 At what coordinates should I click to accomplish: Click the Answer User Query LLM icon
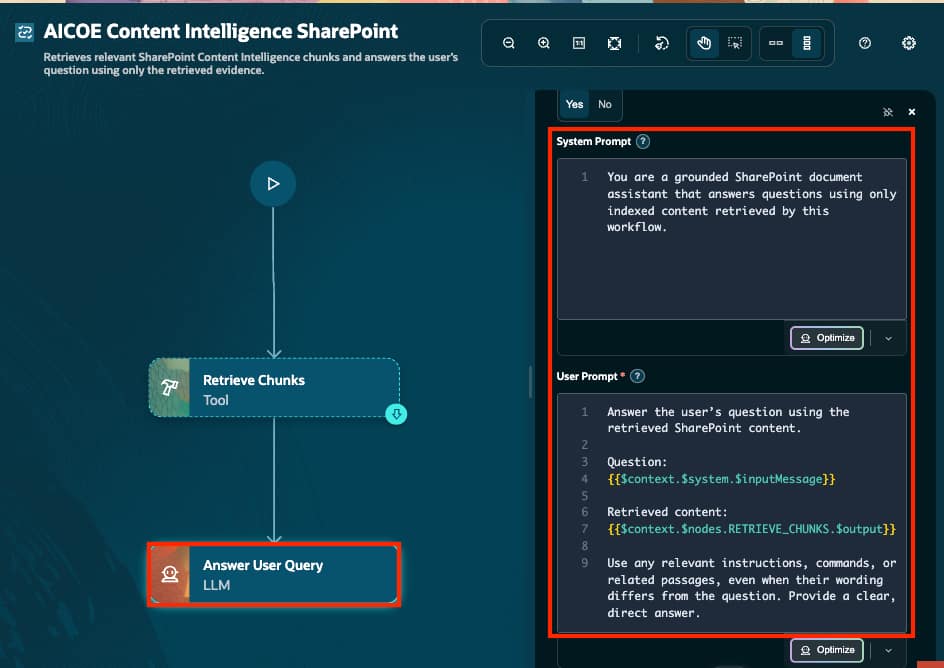pyautogui.click(x=170, y=574)
